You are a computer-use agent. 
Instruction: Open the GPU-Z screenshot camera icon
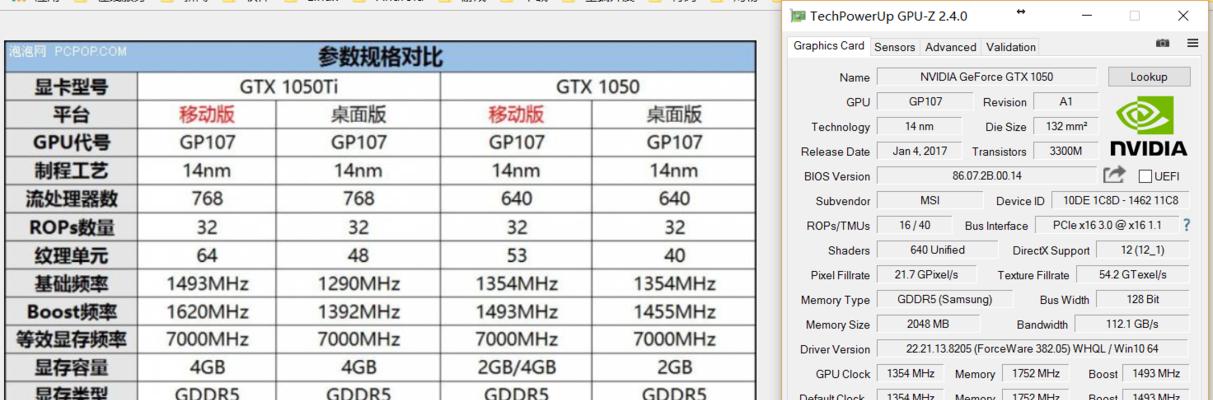pos(1162,43)
